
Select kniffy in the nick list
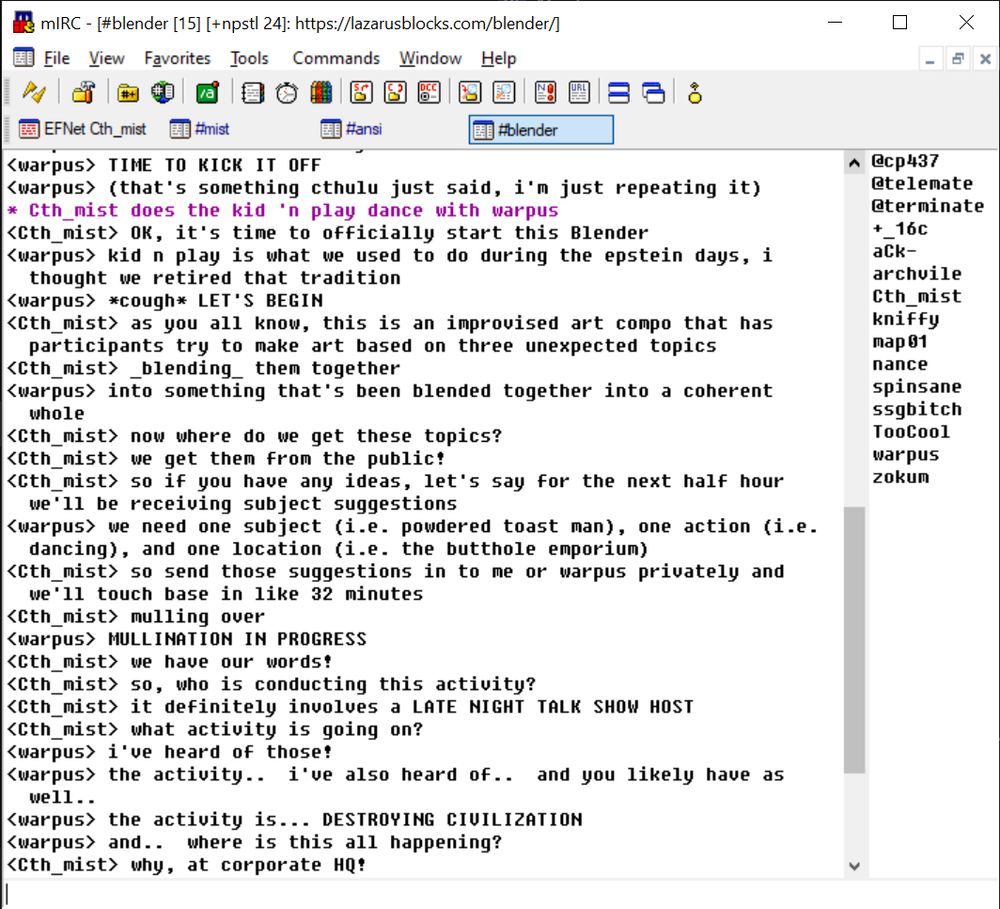coord(905,319)
